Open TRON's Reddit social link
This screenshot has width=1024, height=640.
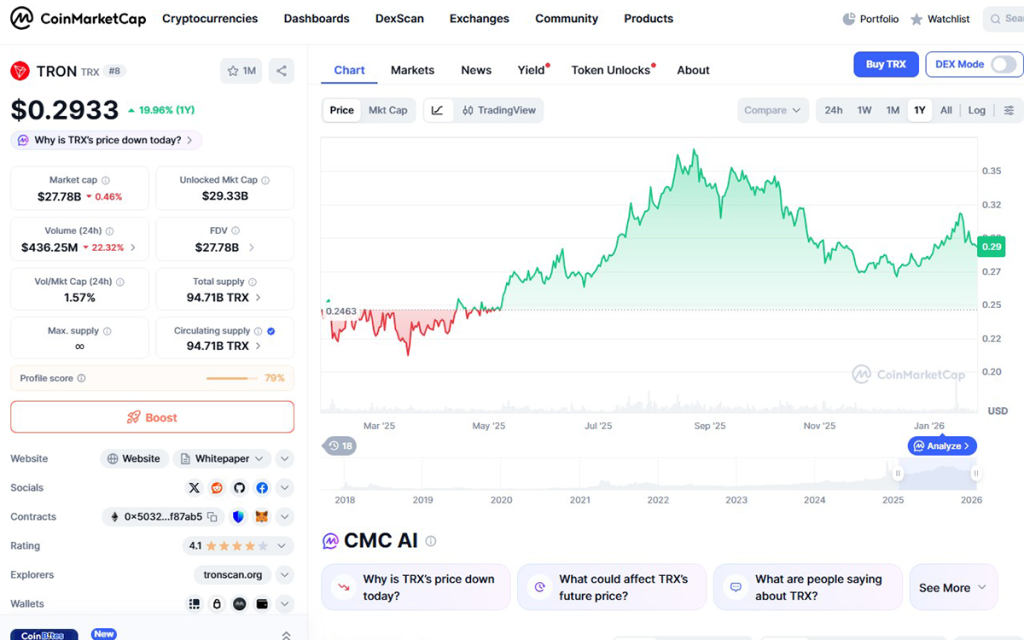(x=217, y=488)
